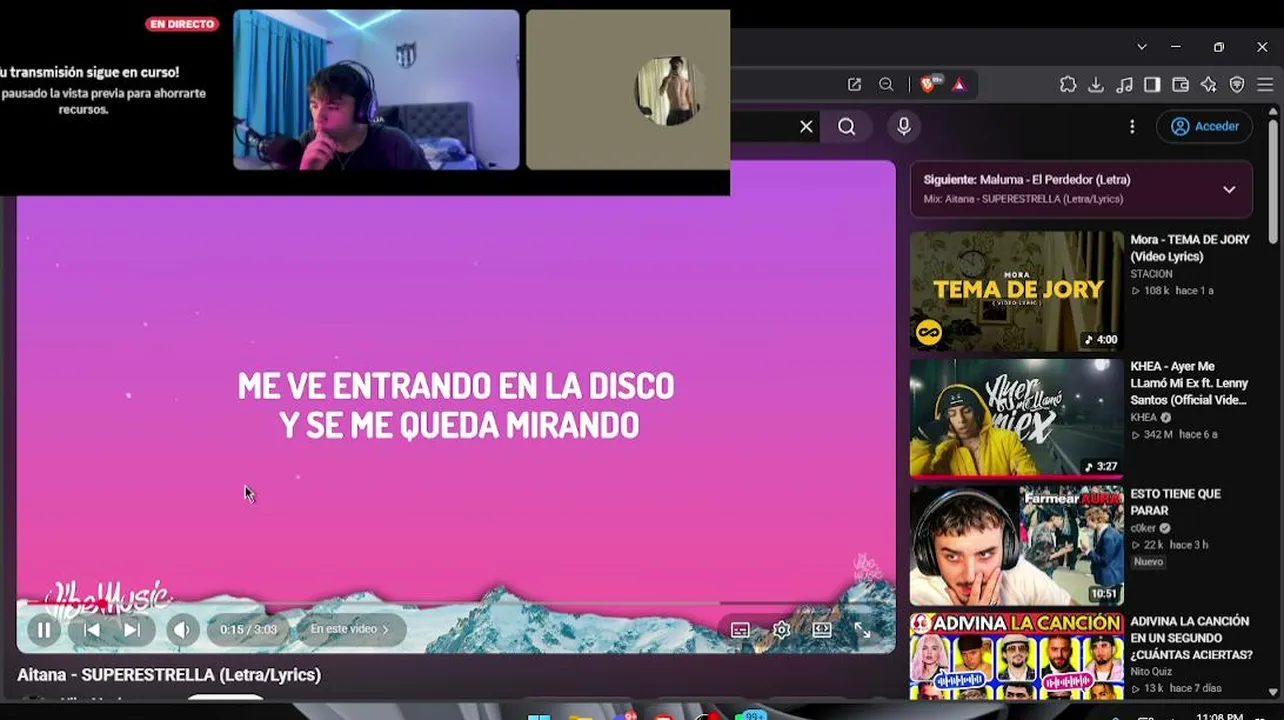Image resolution: width=1284 pixels, height=720 pixels.
Task: Open the Leo AI sparkle icon
Action: pos(1209,85)
